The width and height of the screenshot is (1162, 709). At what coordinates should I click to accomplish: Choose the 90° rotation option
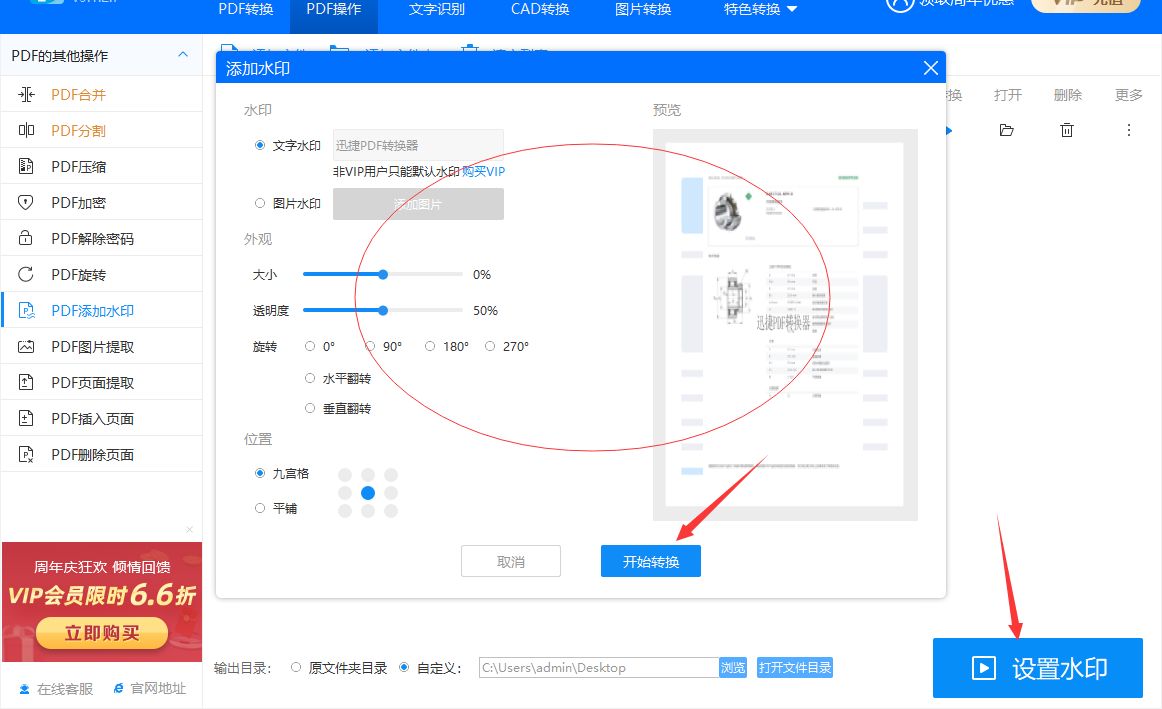(370, 346)
